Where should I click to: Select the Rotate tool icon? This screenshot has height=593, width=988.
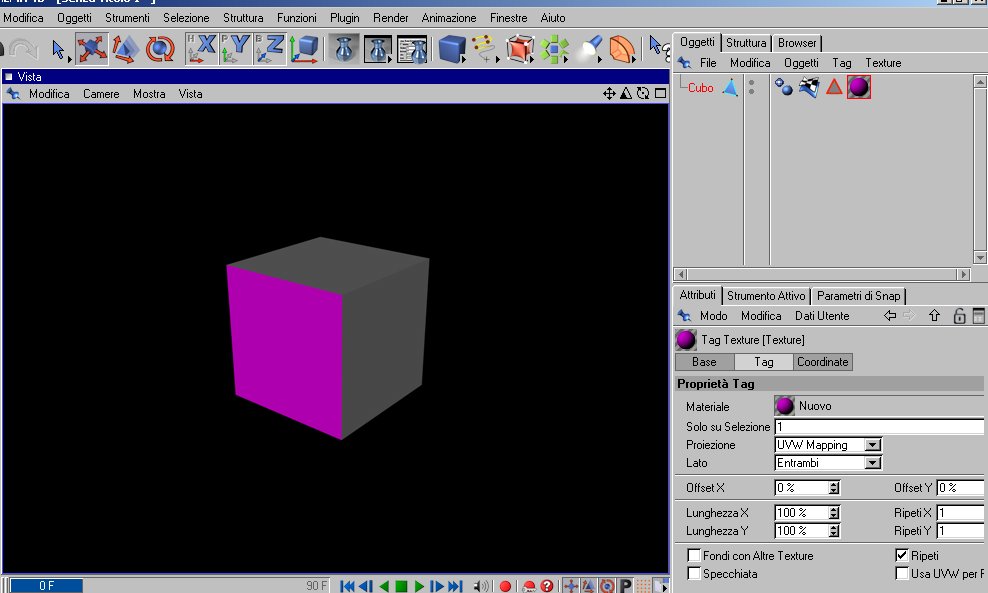point(160,49)
